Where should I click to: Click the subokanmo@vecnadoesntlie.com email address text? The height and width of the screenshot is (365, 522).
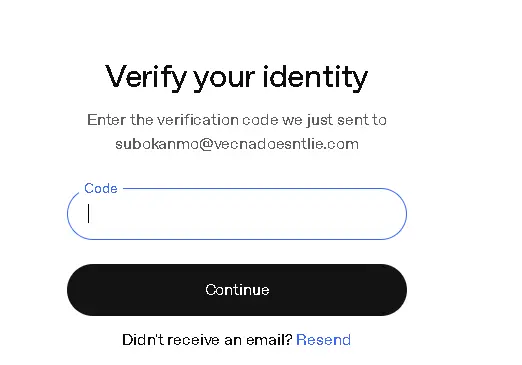click(237, 144)
